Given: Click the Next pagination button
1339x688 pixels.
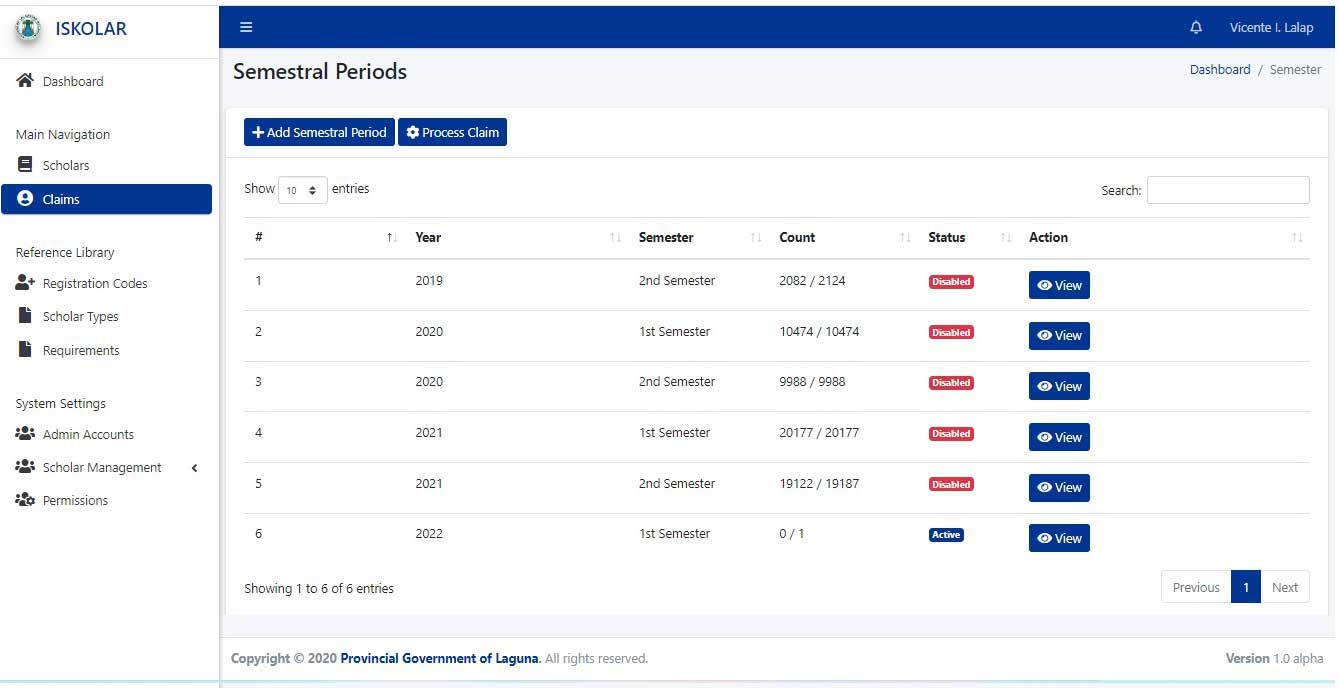Looking at the screenshot, I should point(1284,587).
